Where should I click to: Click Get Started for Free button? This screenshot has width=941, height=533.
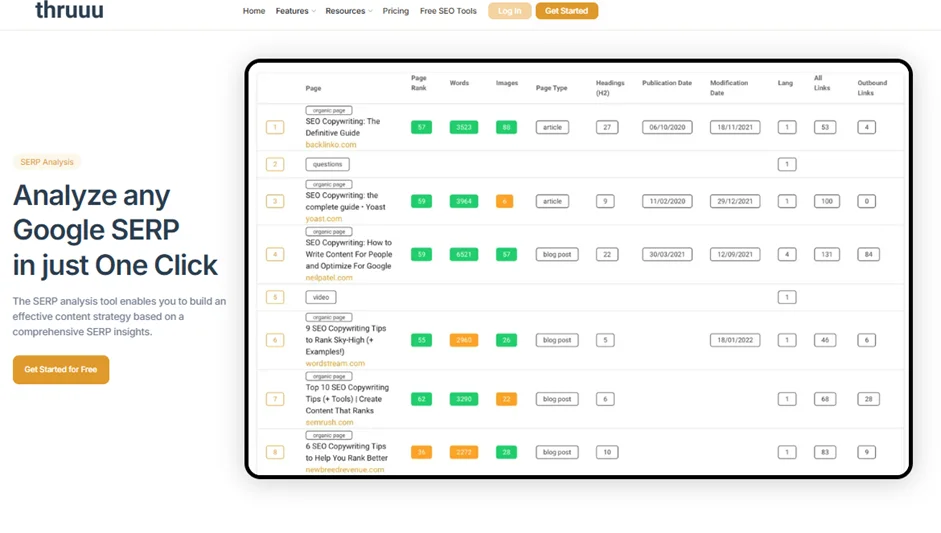point(61,369)
